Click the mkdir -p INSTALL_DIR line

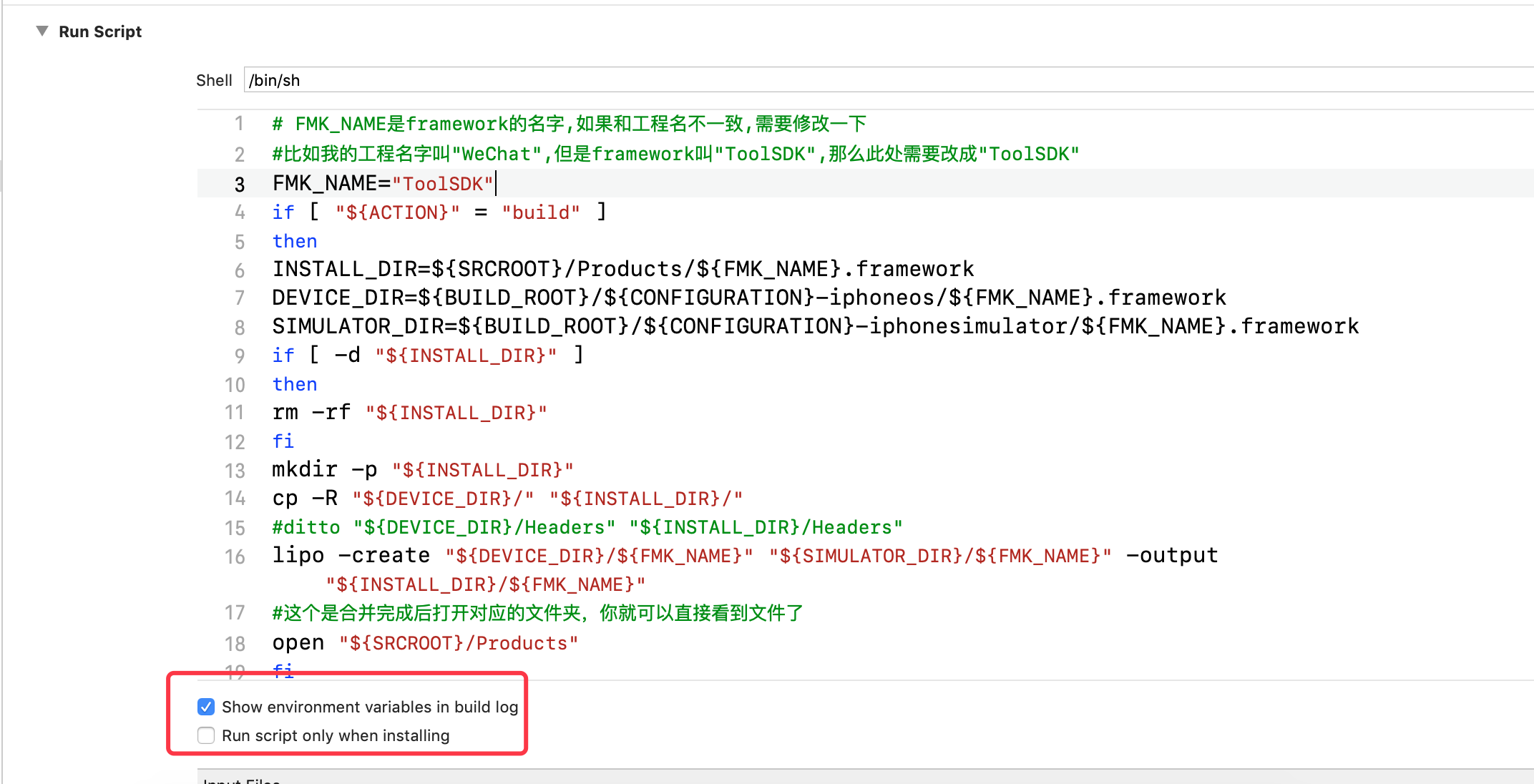422,470
